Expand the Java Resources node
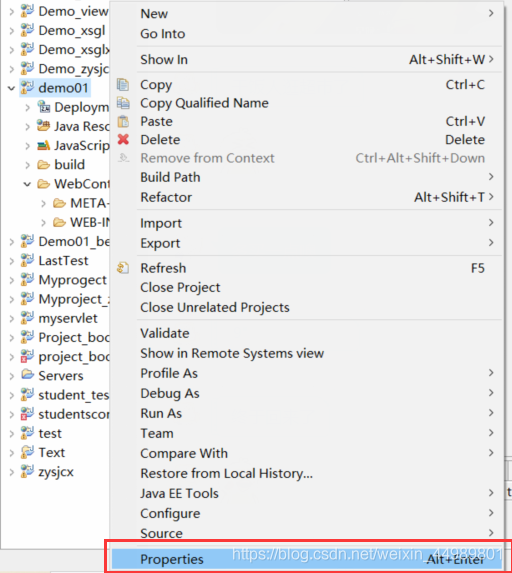Screen dimensions: 512x573 click(x=27, y=126)
